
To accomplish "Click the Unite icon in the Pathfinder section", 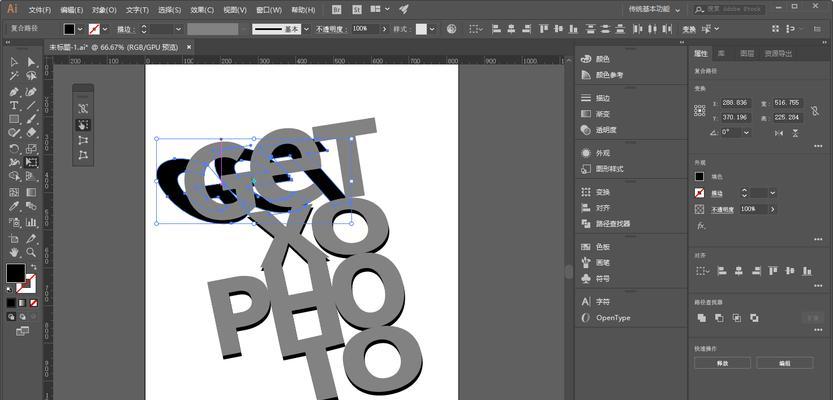I will pyautogui.click(x=702, y=318).
